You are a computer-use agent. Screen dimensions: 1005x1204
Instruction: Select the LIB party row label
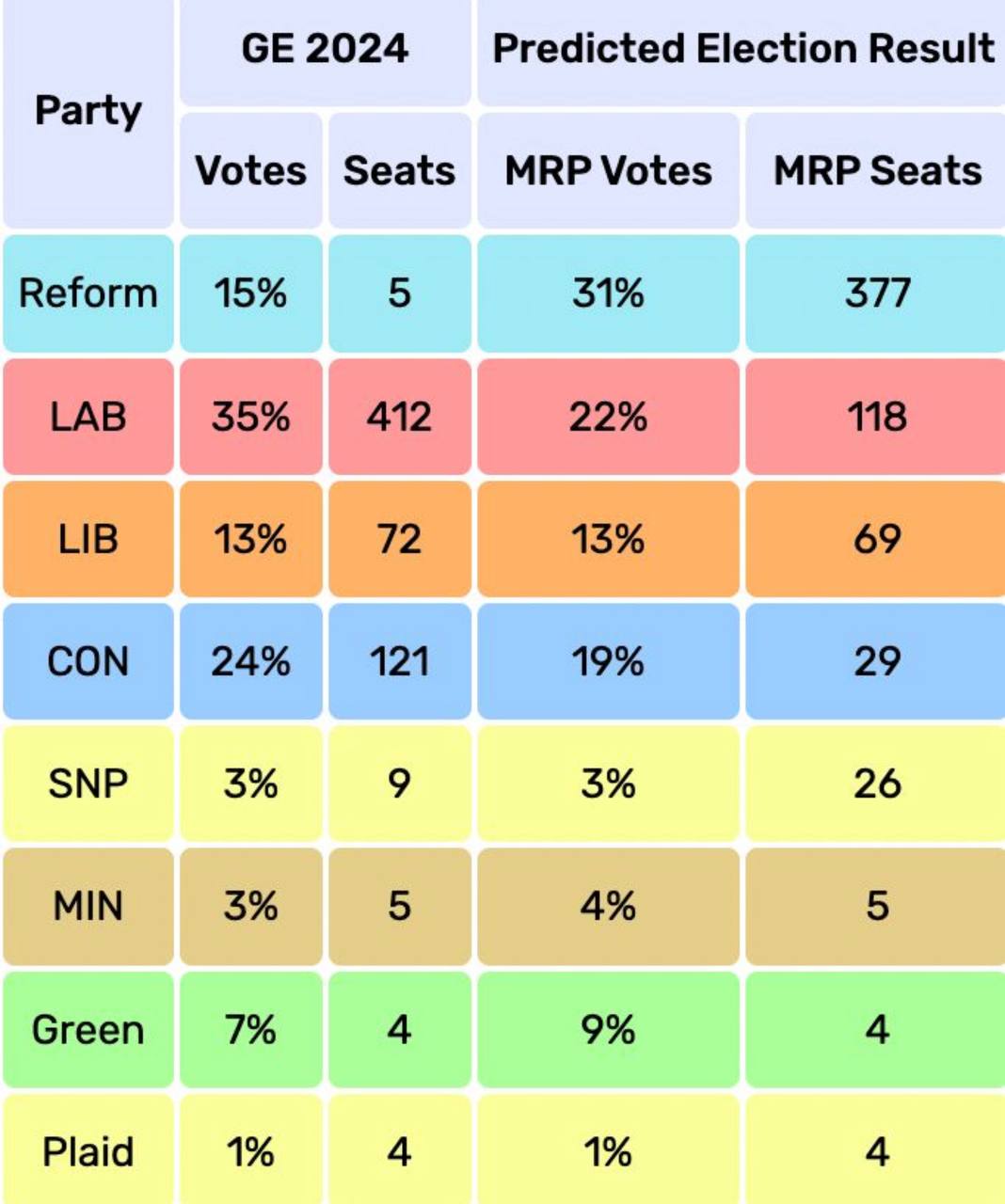88,539
